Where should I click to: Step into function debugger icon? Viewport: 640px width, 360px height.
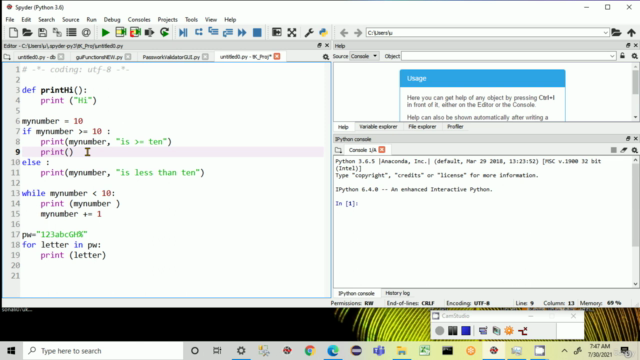click(213, 32)
